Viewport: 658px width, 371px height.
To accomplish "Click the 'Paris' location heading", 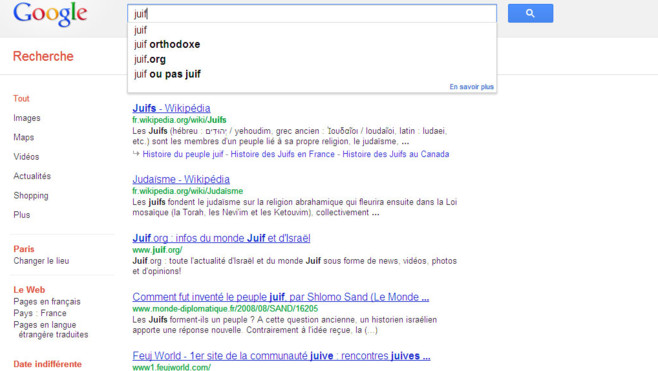I will pyautogui.click(x=24, y=249).
